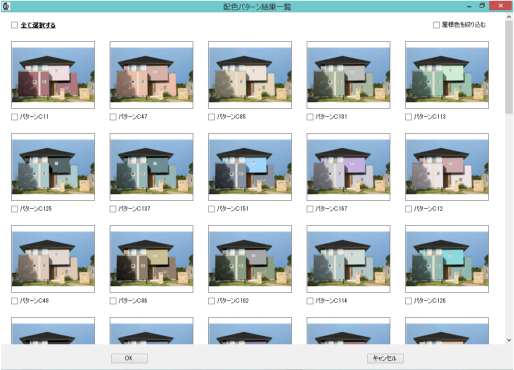Screen dimensions: 514x370
Task: Toggle the roof color filter checkbox
Action: click(x=436, y=25)
